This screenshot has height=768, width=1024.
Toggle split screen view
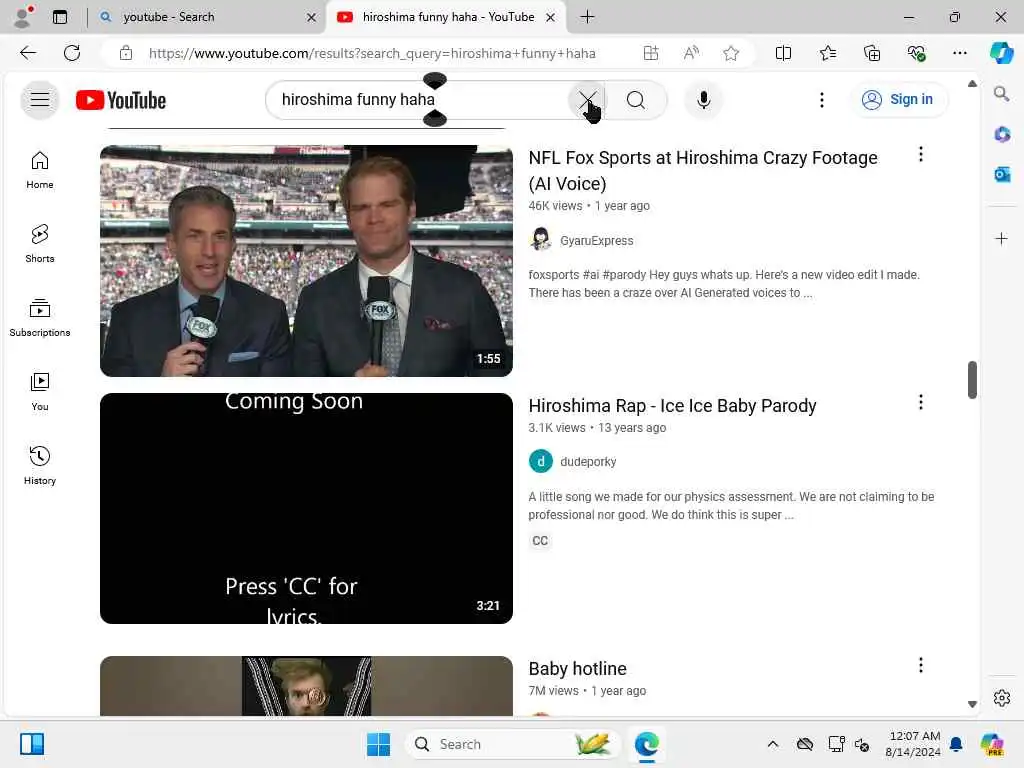click(x=783, y=53)
